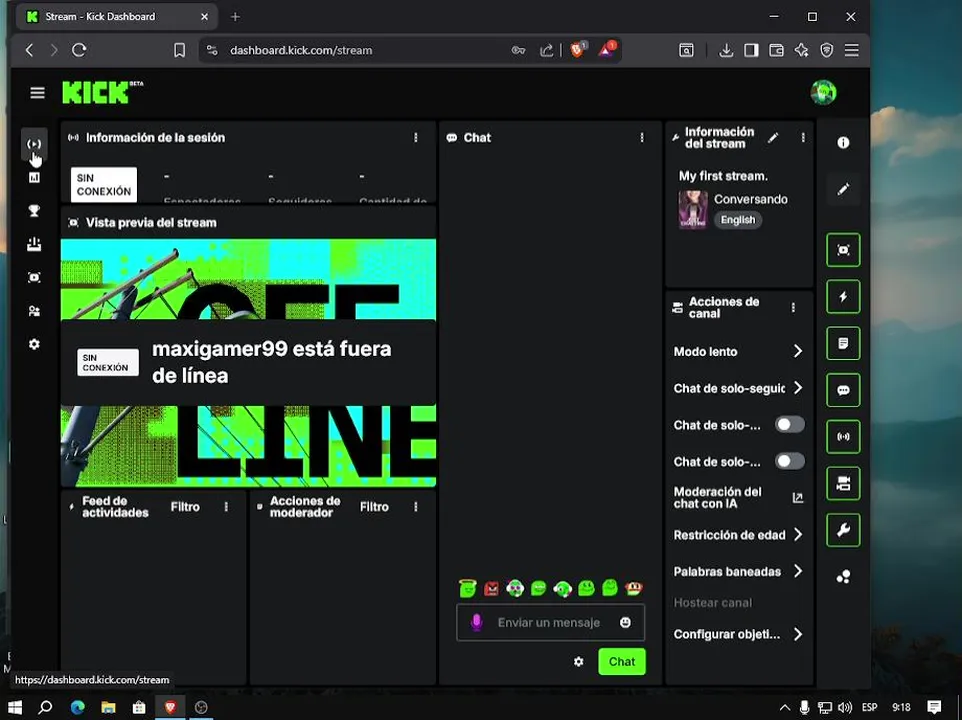Click the pencil edit icon in right toolbar
The height and width of the screenshot is (720, 962).
tap(843, 189)
